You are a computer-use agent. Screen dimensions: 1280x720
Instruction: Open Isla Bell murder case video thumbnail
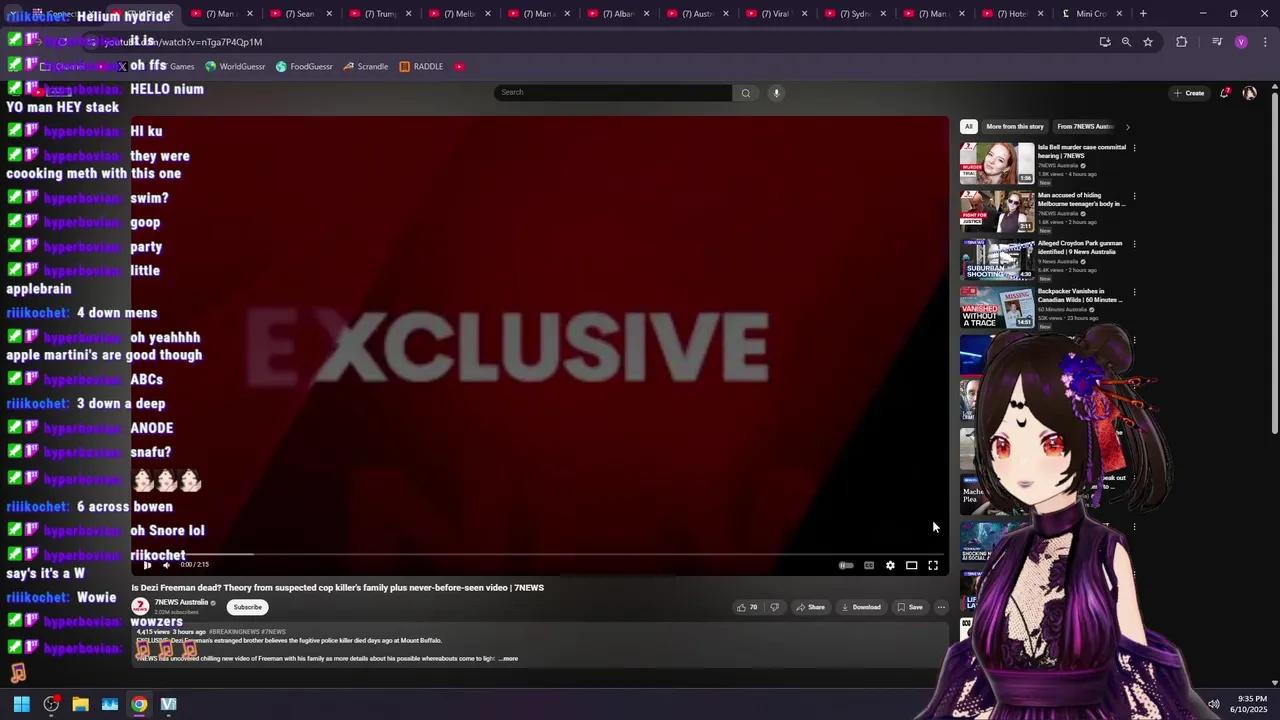(997, 163)
